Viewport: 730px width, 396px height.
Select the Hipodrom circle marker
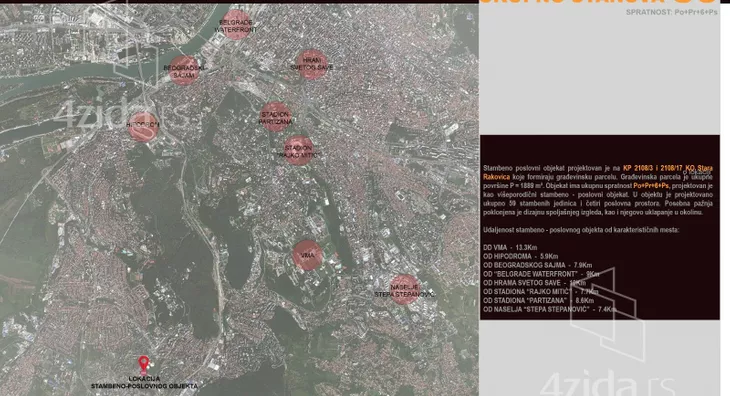tap(143, 126)
